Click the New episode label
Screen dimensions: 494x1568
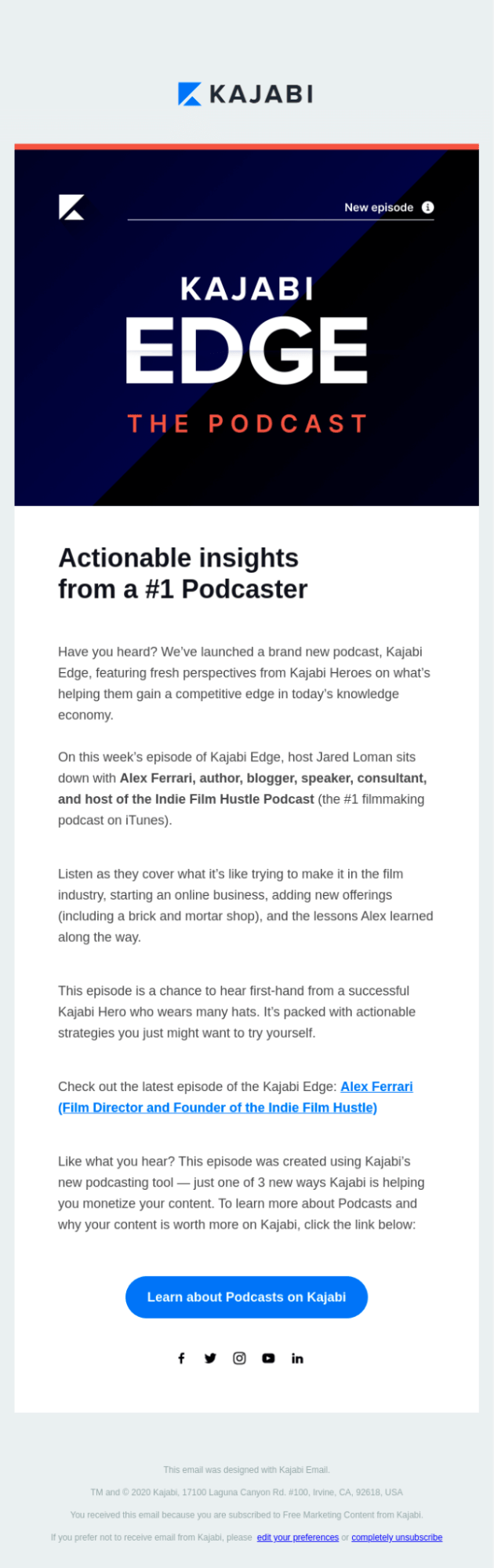(379, 207)
